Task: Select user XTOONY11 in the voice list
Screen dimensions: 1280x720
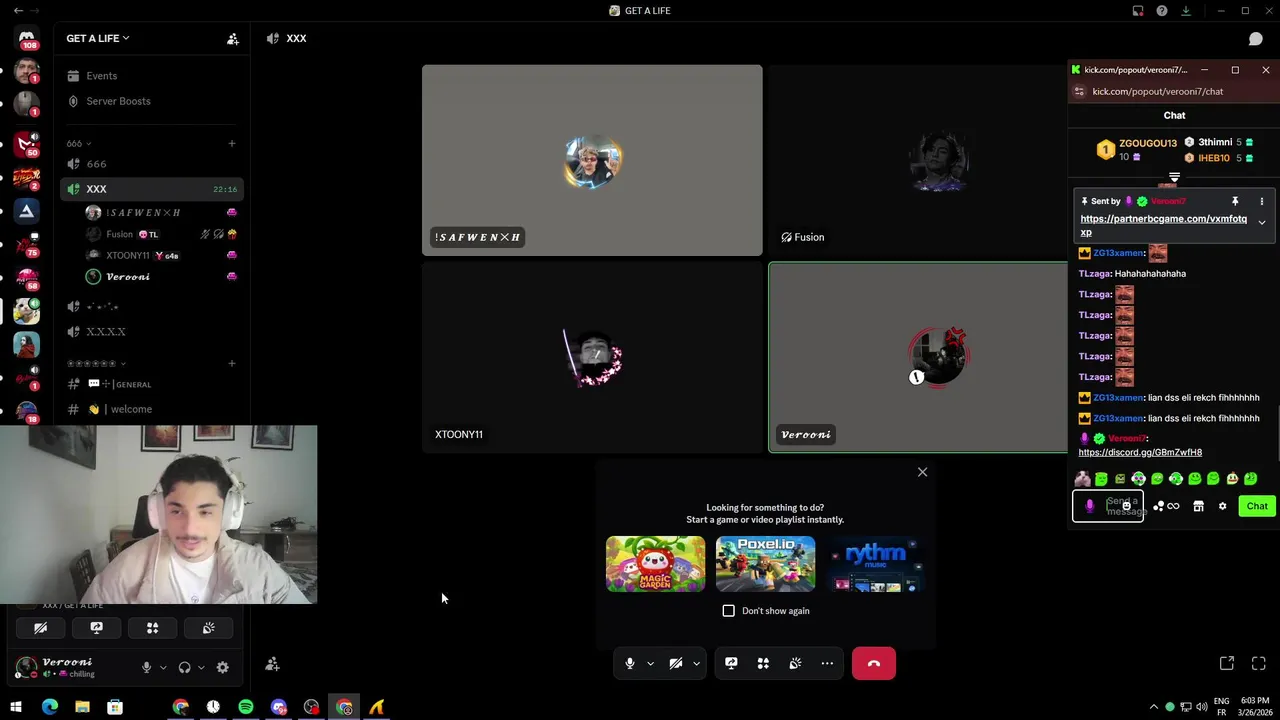Action: click(162, 256)
